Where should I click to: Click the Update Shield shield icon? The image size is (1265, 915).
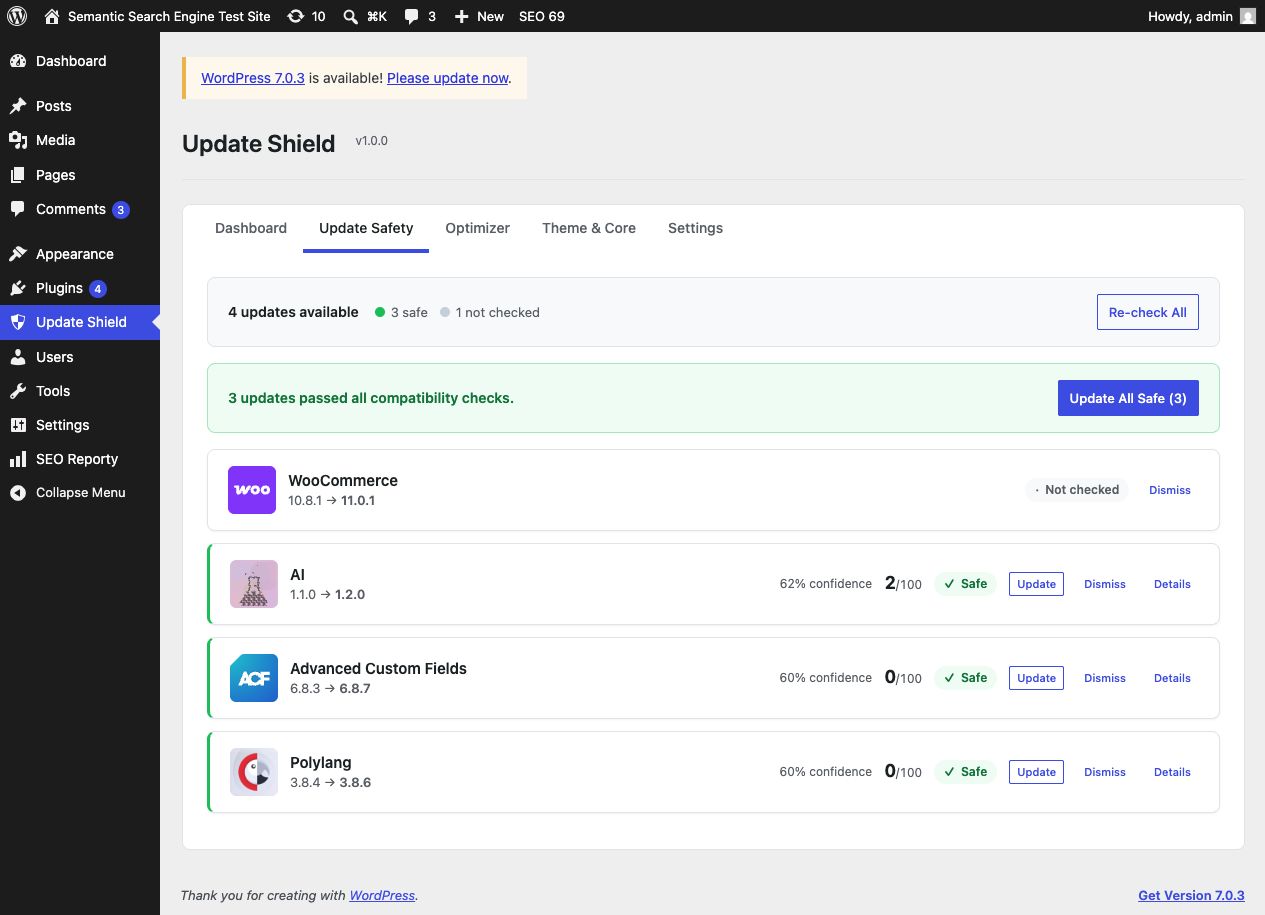[18, 322]
